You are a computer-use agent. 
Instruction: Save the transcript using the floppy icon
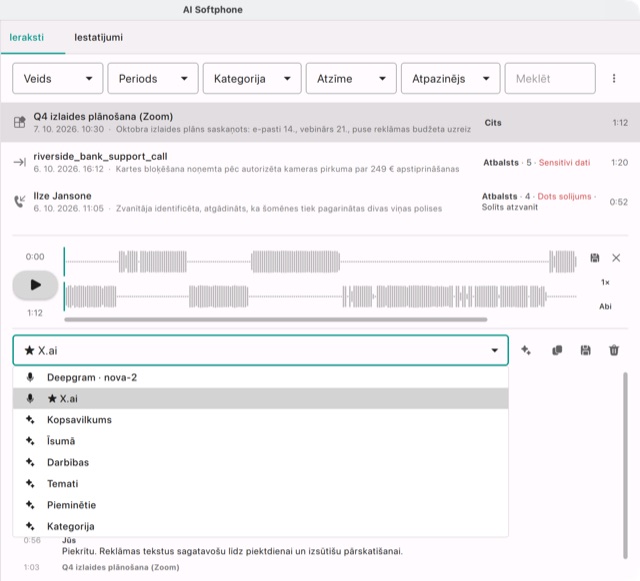click(585, 350)
